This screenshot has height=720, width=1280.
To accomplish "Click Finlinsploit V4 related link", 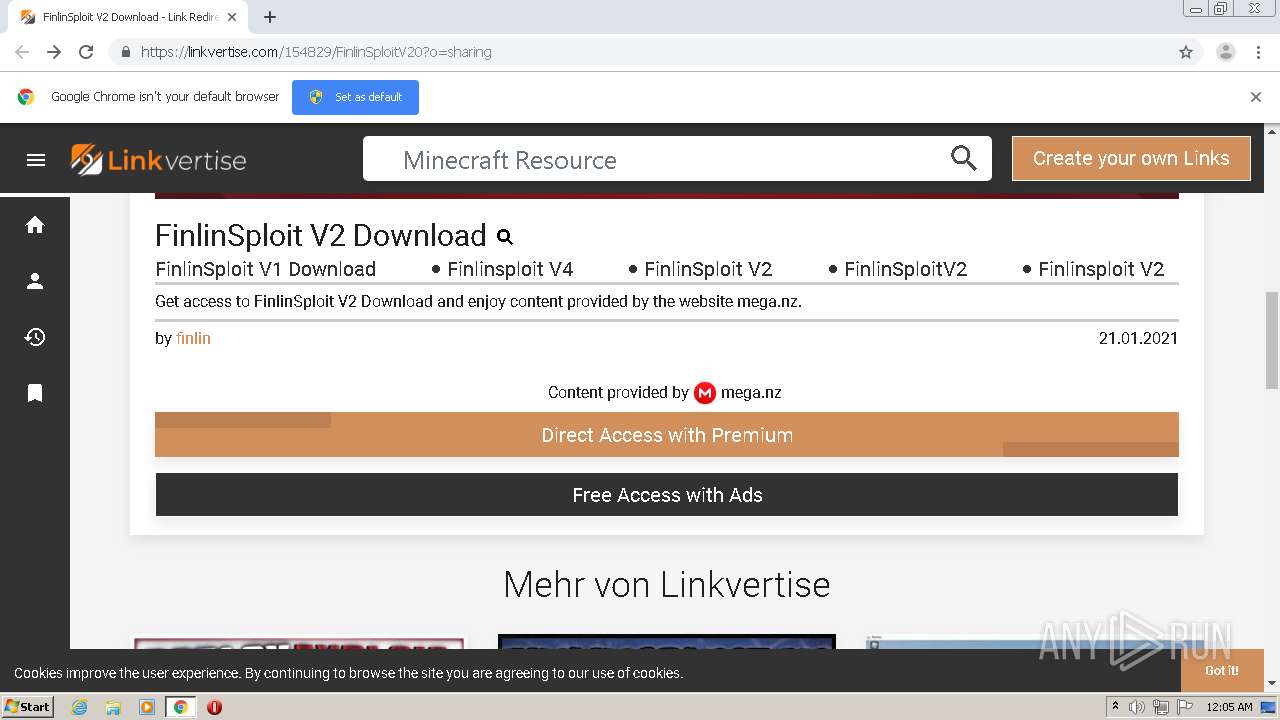I will click(x=510, y=269).
